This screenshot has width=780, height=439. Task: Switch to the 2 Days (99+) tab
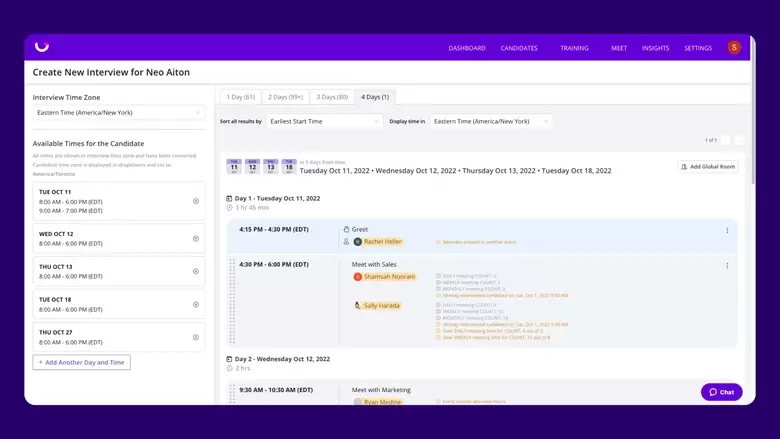(285, 97)
